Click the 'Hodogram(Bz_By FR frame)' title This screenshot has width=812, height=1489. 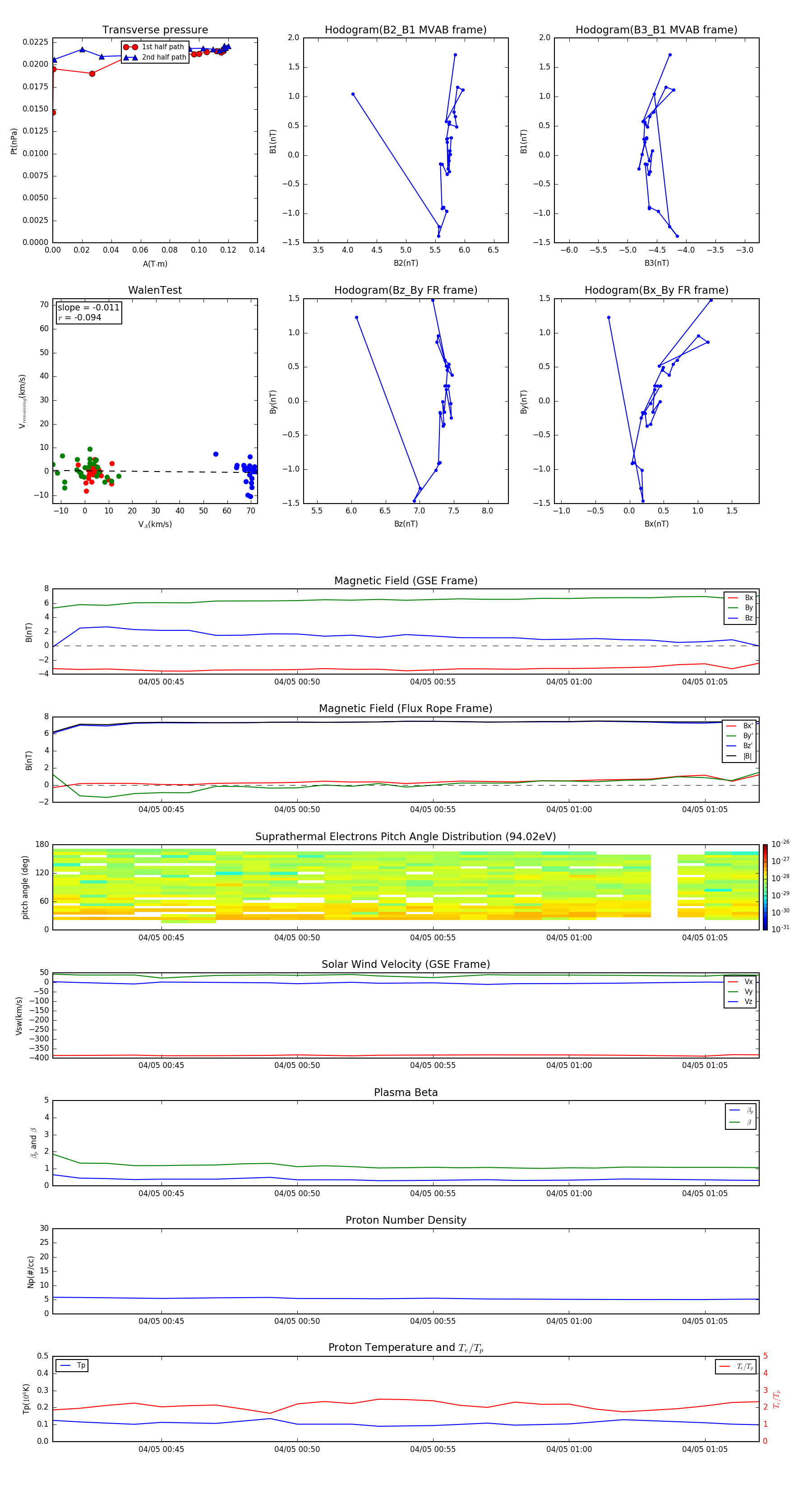[x=406, y=290]
